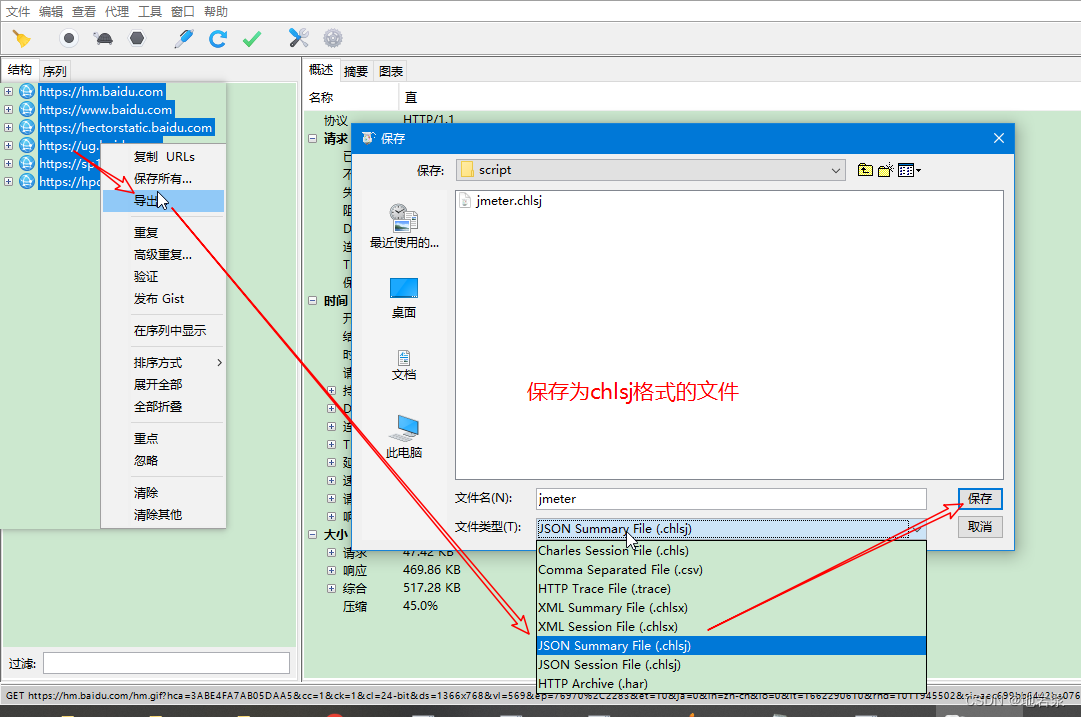Click the clear session broom icon
This screenshot has height=717, width=1081.
tap(20, 38)
